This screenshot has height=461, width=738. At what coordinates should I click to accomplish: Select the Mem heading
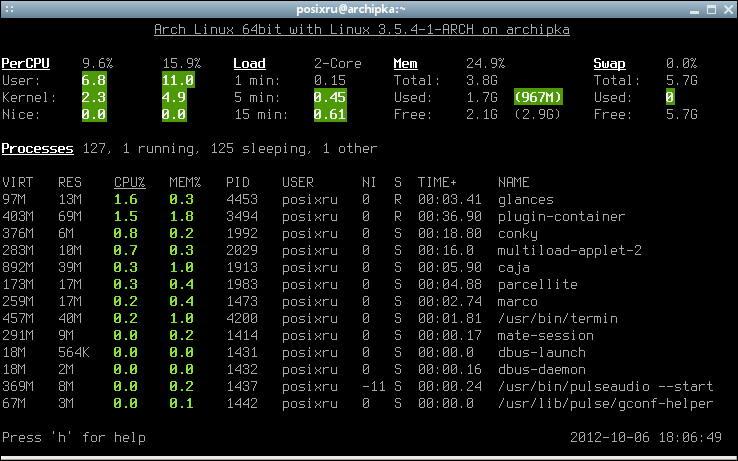[x=405, y=64]
